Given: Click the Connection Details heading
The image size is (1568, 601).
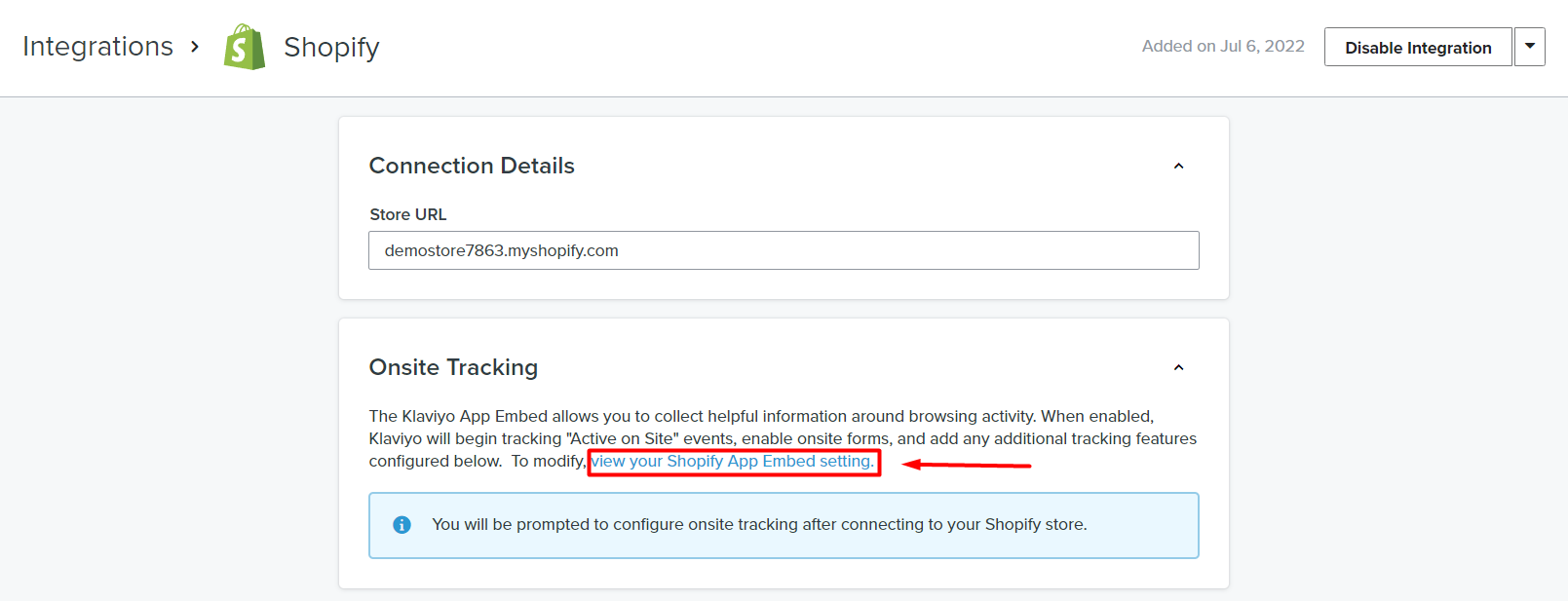Looking at the screenshot, I should coord(472,167).
